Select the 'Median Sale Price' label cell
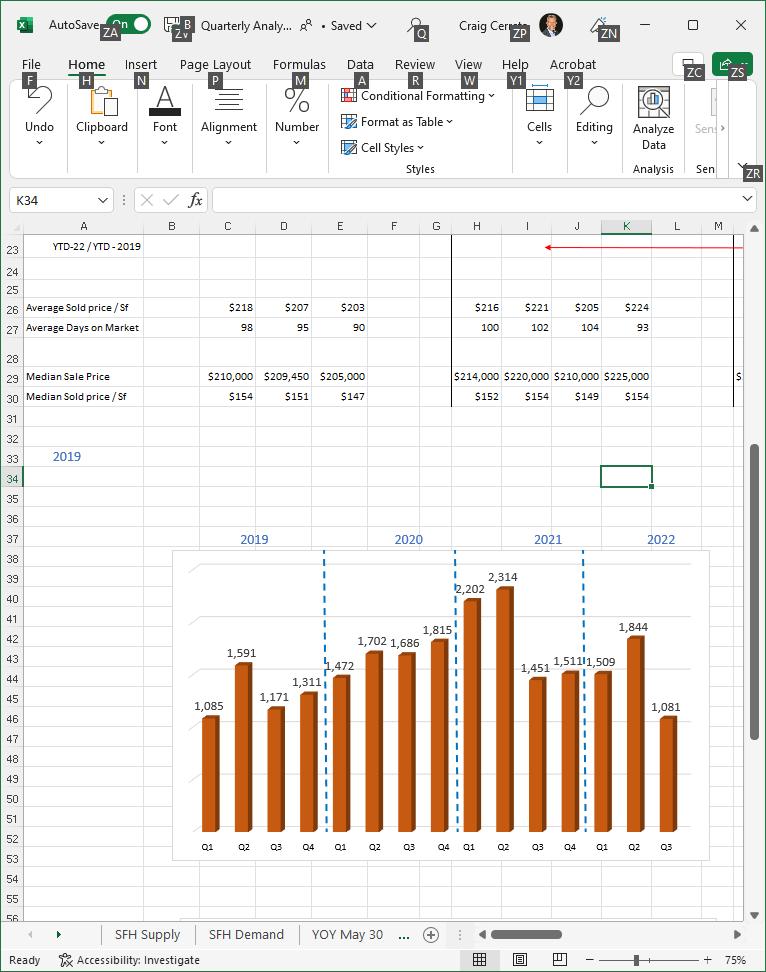766x972 pixels. click(83, 376)
